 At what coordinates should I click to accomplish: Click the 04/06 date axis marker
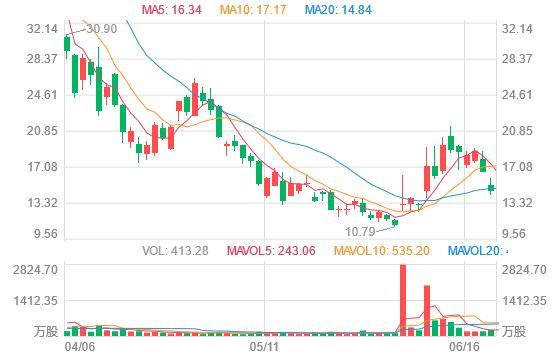tap(80, 346)
